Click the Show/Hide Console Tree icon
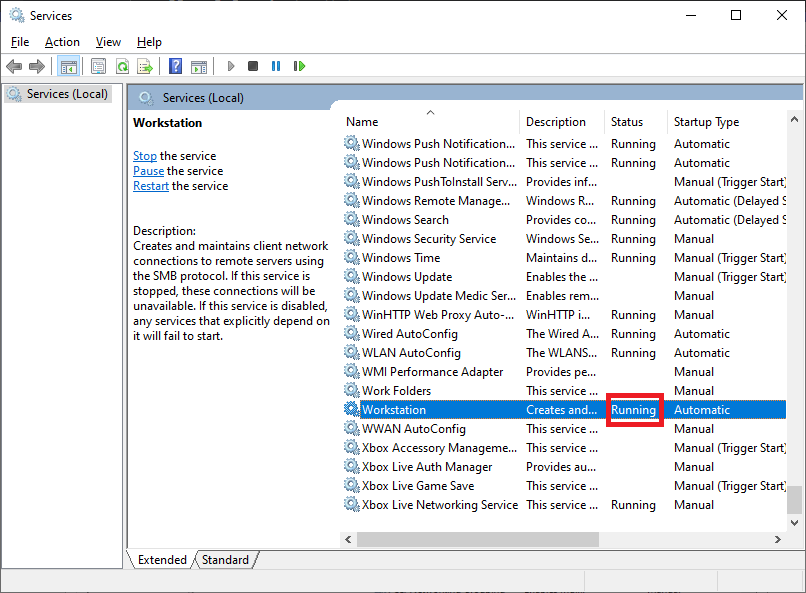 coord(69,66)
